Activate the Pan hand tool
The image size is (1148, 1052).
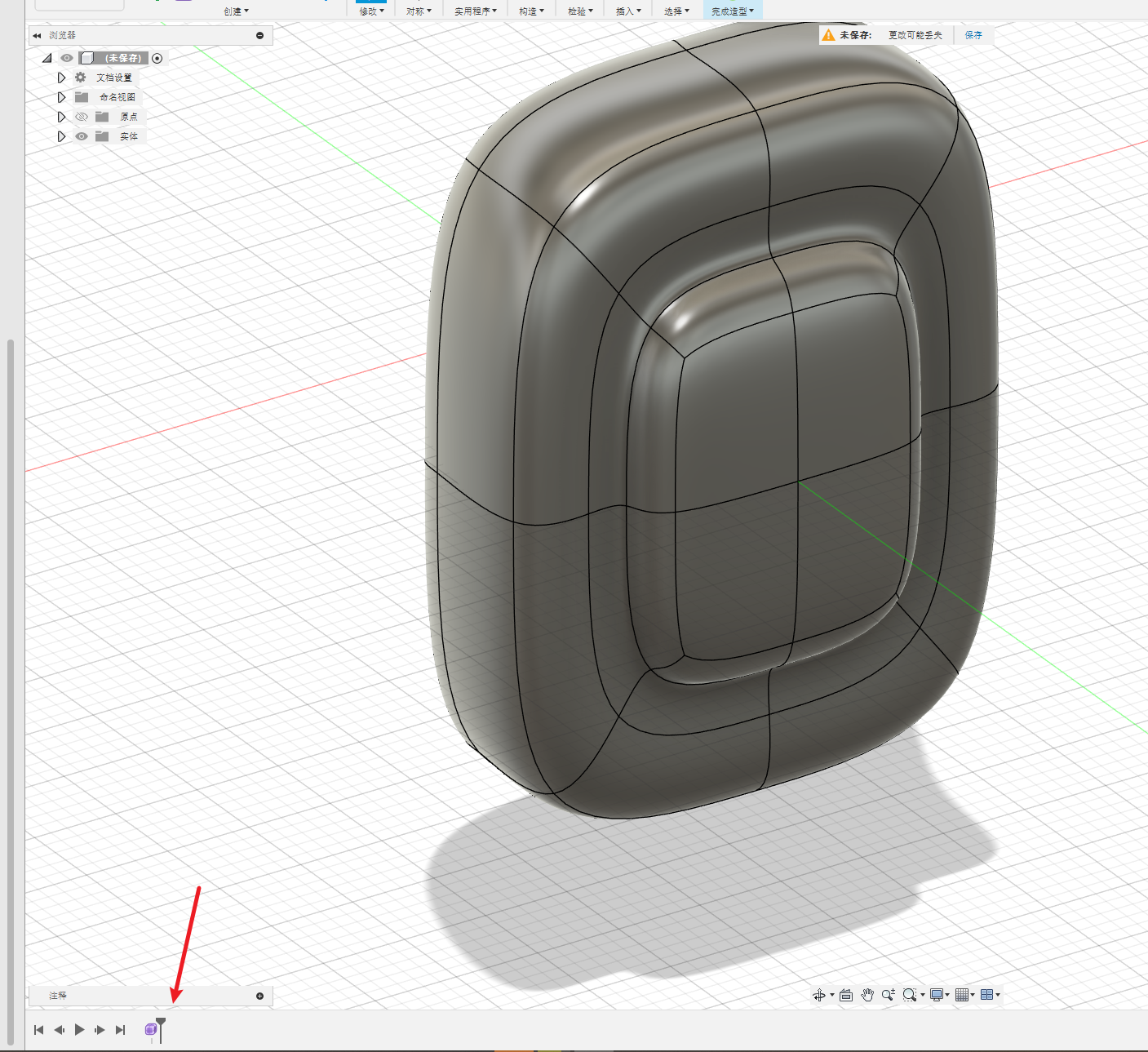click(867, 995)
